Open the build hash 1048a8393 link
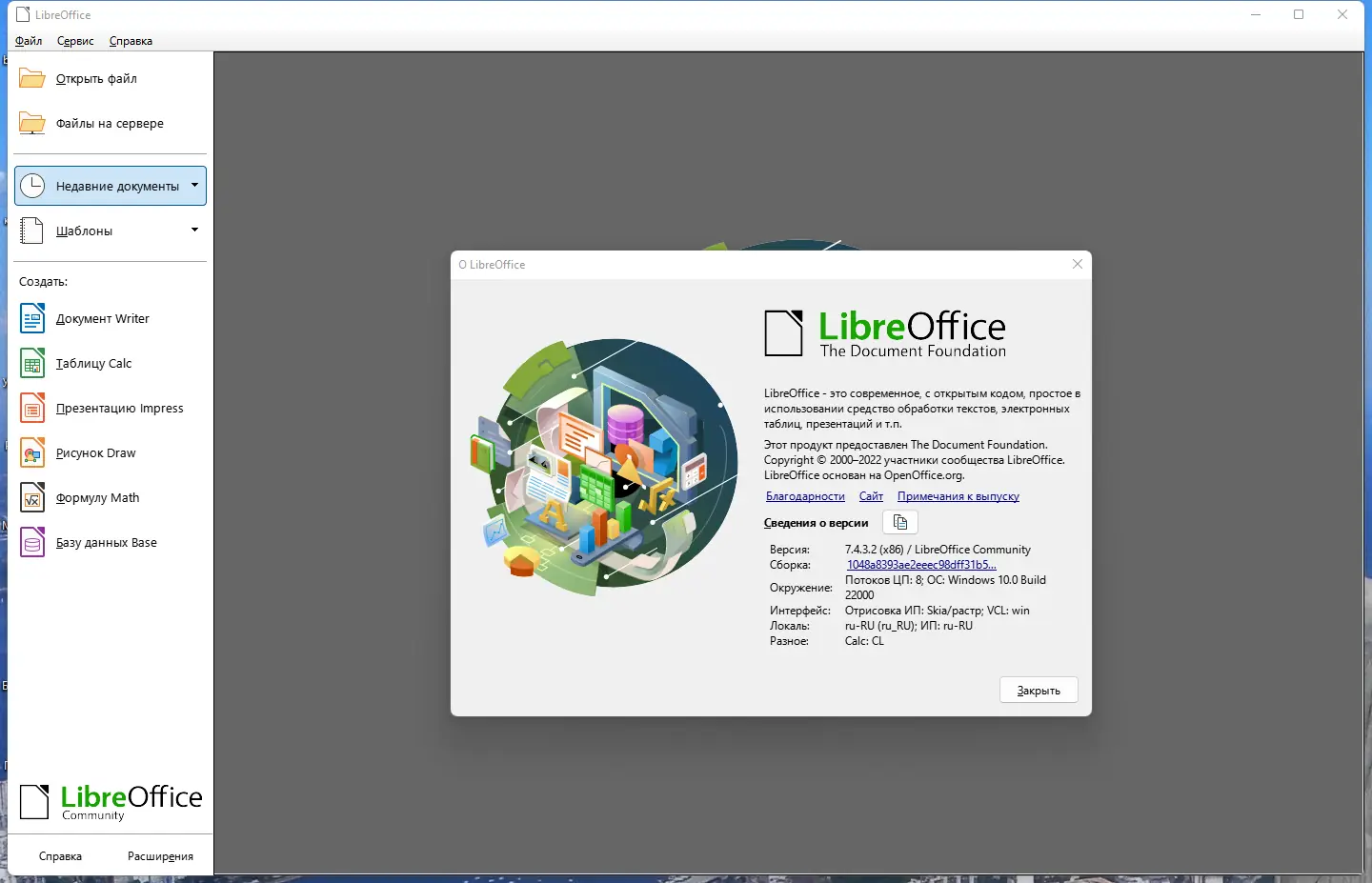Screen dimensions: 1372x883 click(x=920, y=564)
